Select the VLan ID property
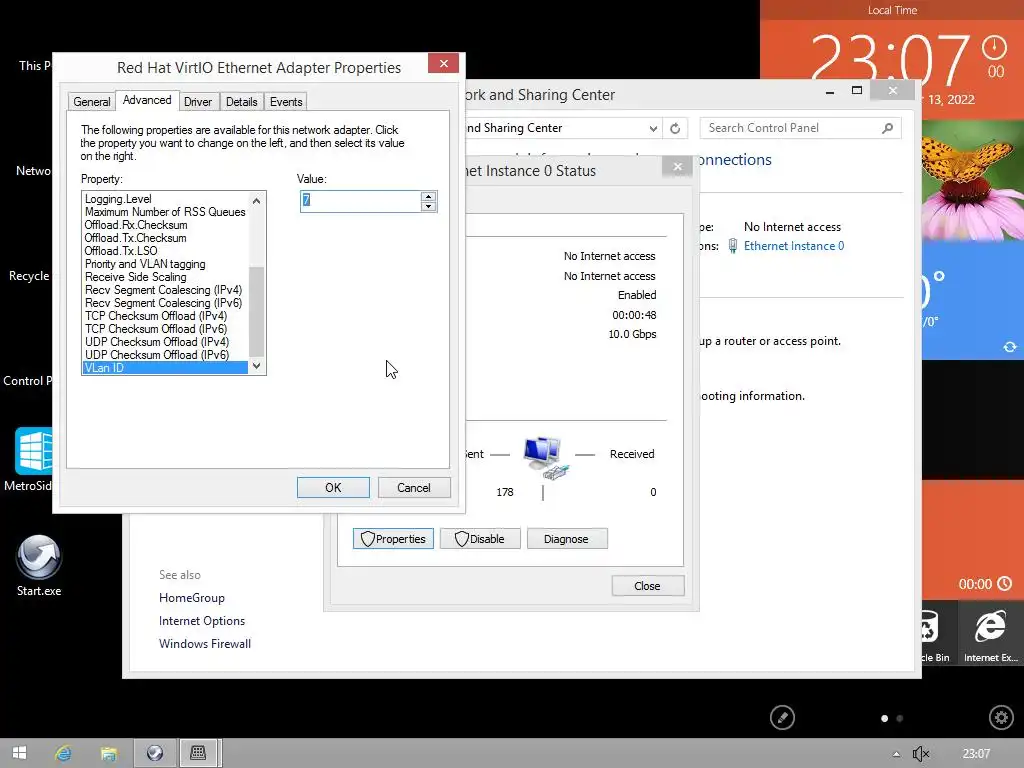 click(x=165, y=368)
